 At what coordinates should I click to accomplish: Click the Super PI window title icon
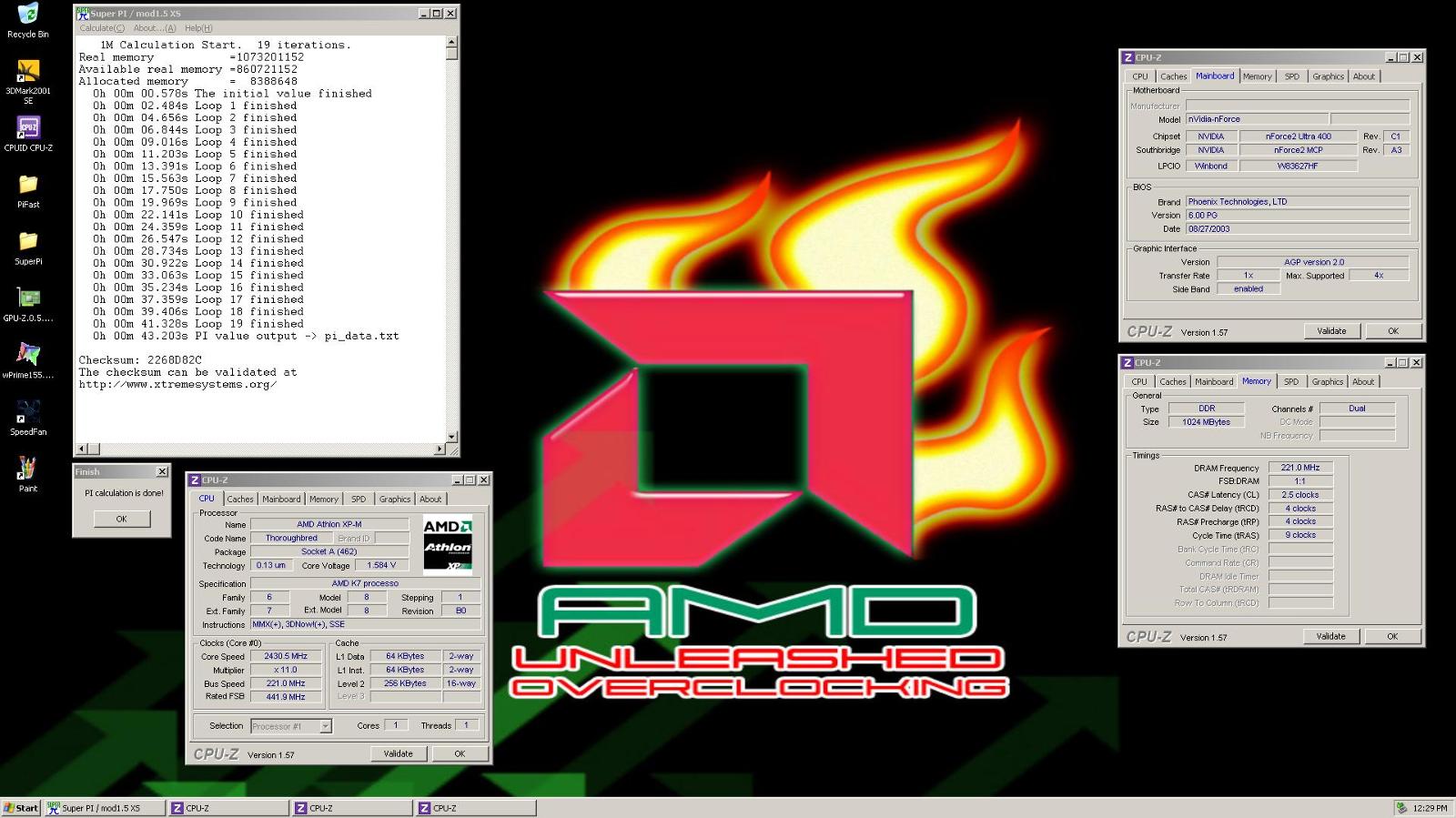83,13
